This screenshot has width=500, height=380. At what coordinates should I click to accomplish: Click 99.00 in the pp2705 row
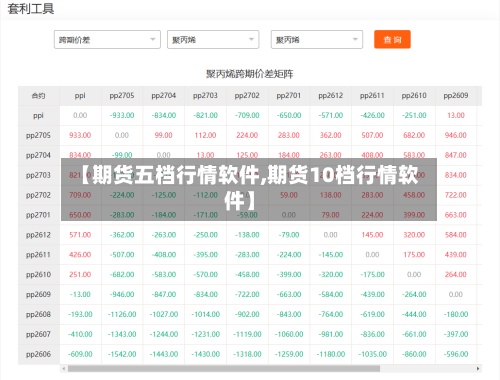(x=164, y=135)
